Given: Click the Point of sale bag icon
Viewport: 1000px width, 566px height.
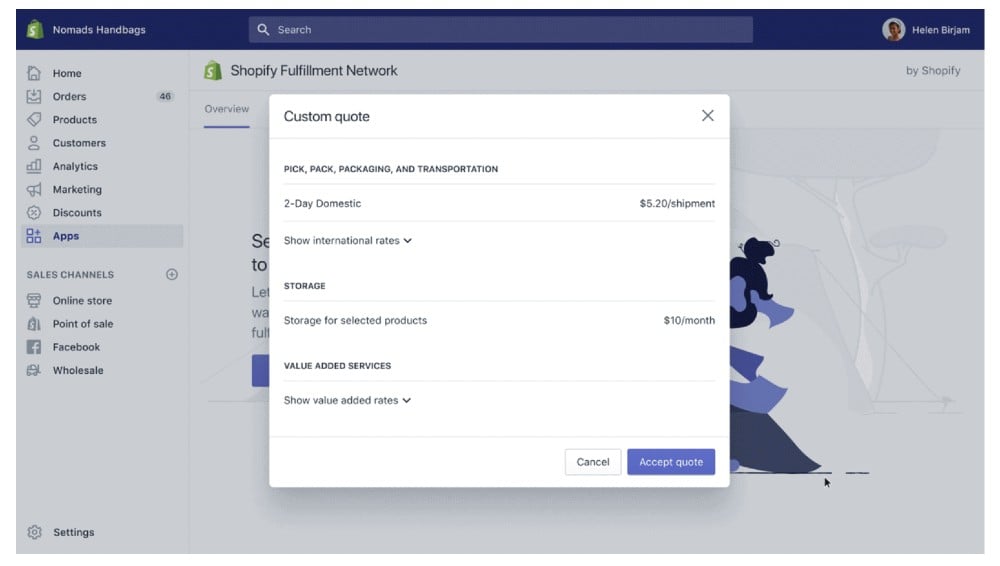Looking at the screenshot, I should (34, 324).
